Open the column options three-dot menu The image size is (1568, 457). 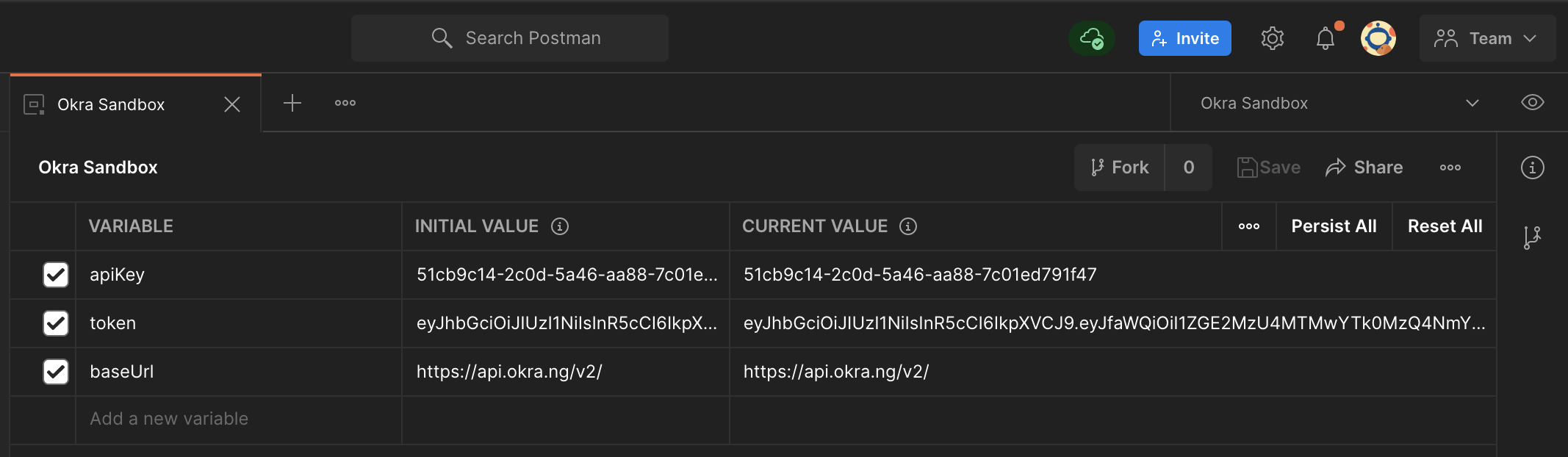pos(1249,226)
